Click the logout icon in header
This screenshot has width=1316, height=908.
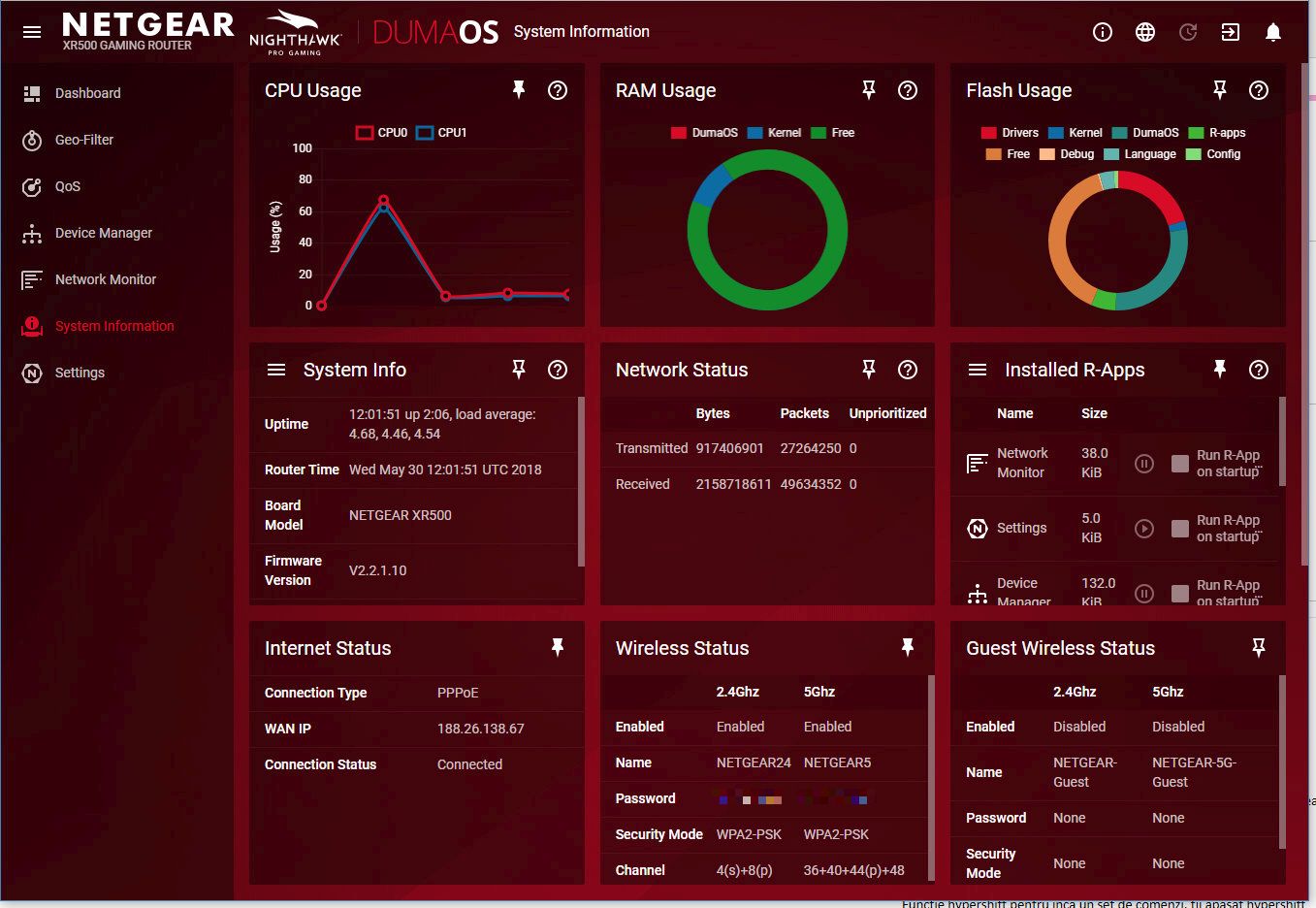coord(1230,32)
